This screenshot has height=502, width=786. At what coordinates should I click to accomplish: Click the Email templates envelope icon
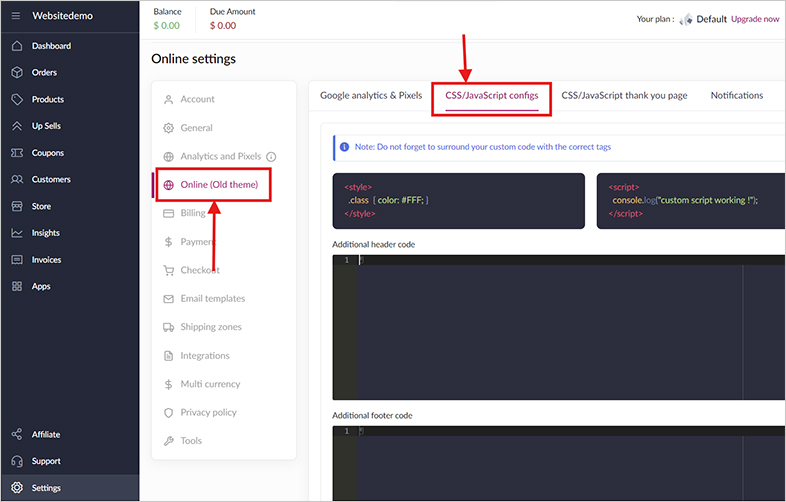[x=168, y=299]
